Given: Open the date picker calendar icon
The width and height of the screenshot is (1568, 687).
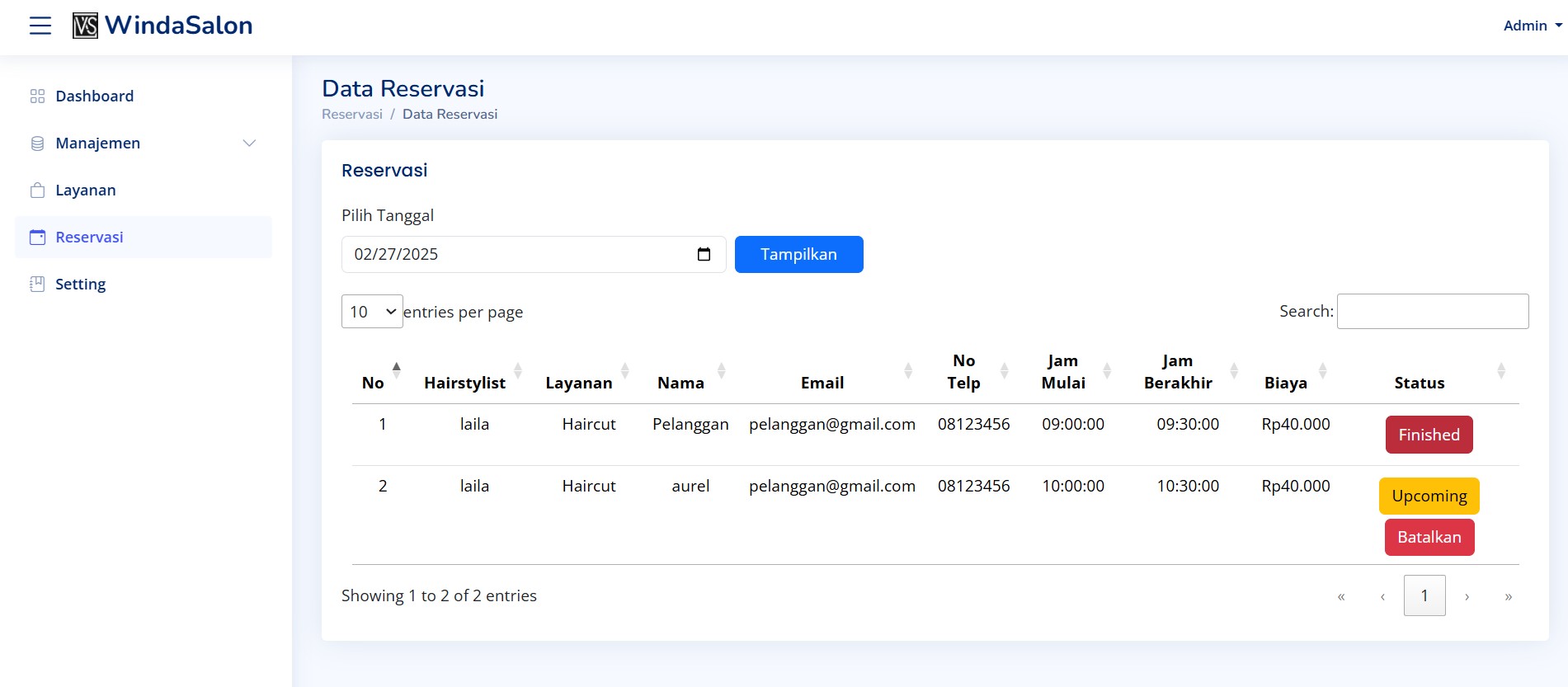Looking at the screenshot, I should click(x=704, y=254).
